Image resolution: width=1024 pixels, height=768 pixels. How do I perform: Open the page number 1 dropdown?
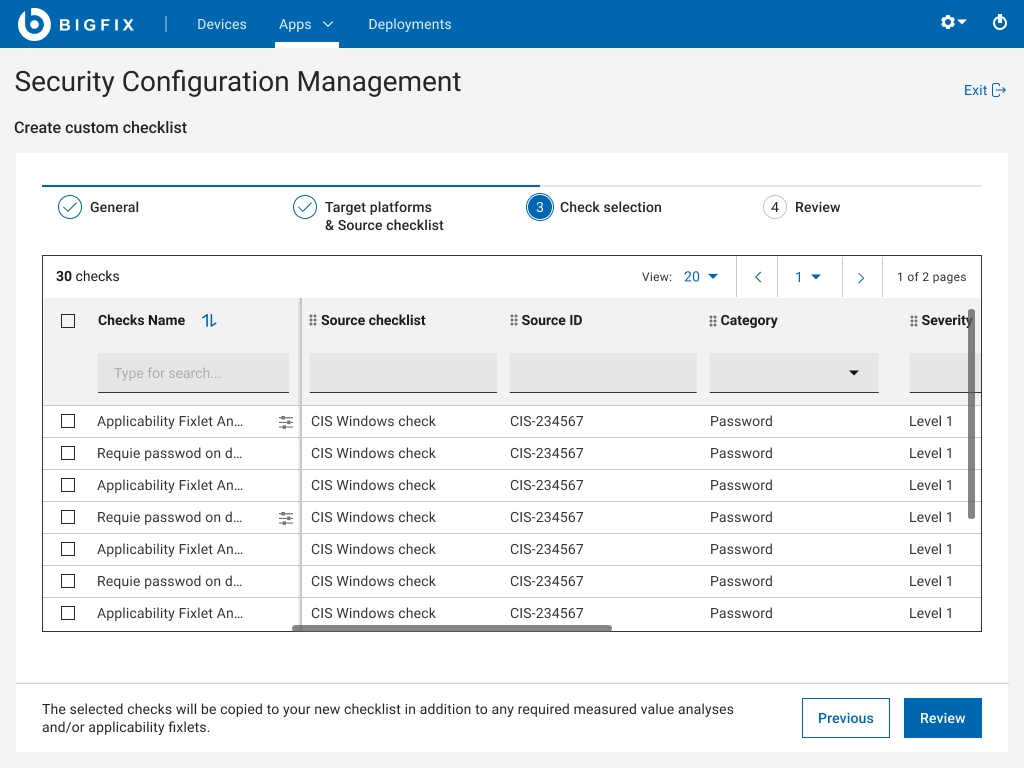pos(808,277)
